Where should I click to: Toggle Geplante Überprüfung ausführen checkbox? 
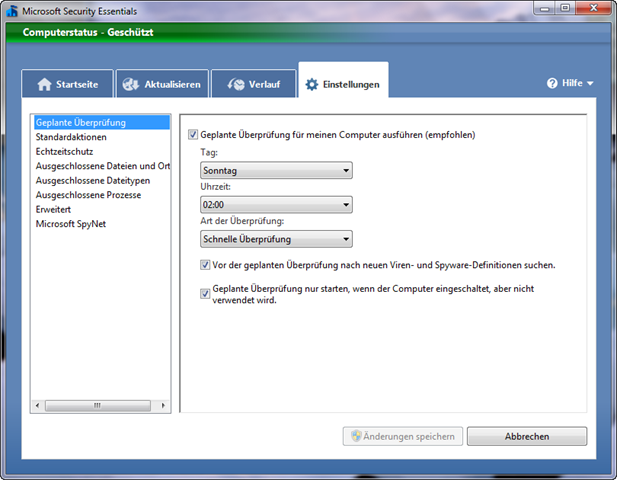pyautogui.click(x=194, y=134)
